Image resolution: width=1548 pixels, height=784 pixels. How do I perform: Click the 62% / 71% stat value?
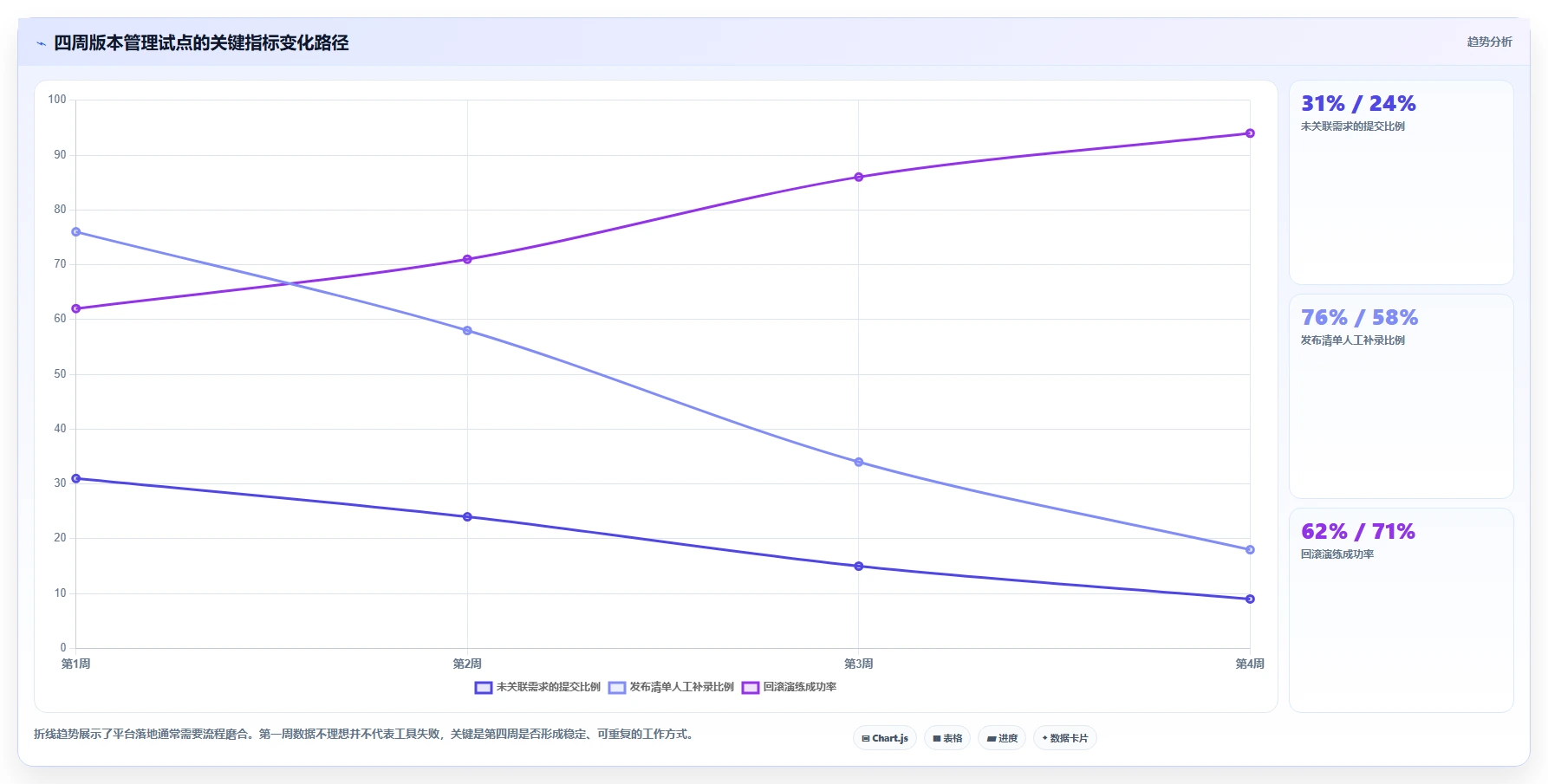tap(1358, 532)
